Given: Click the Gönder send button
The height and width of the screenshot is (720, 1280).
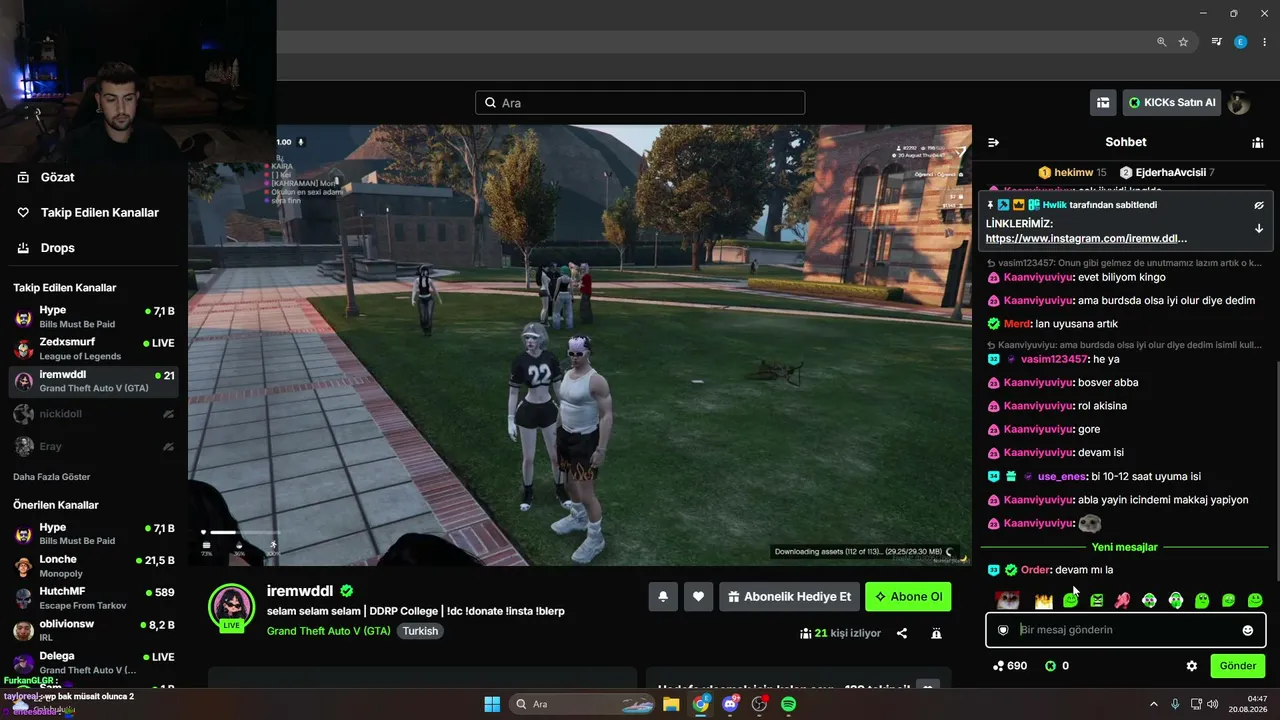Looking at the screenshot, I should tap(1237, 666).
